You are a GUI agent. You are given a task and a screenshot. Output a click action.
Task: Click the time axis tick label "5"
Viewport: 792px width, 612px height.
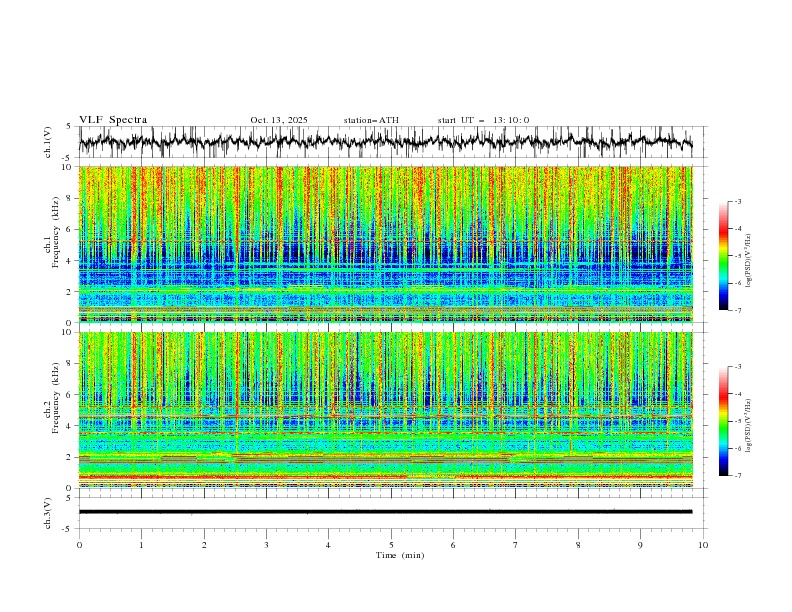pos(391,545)
